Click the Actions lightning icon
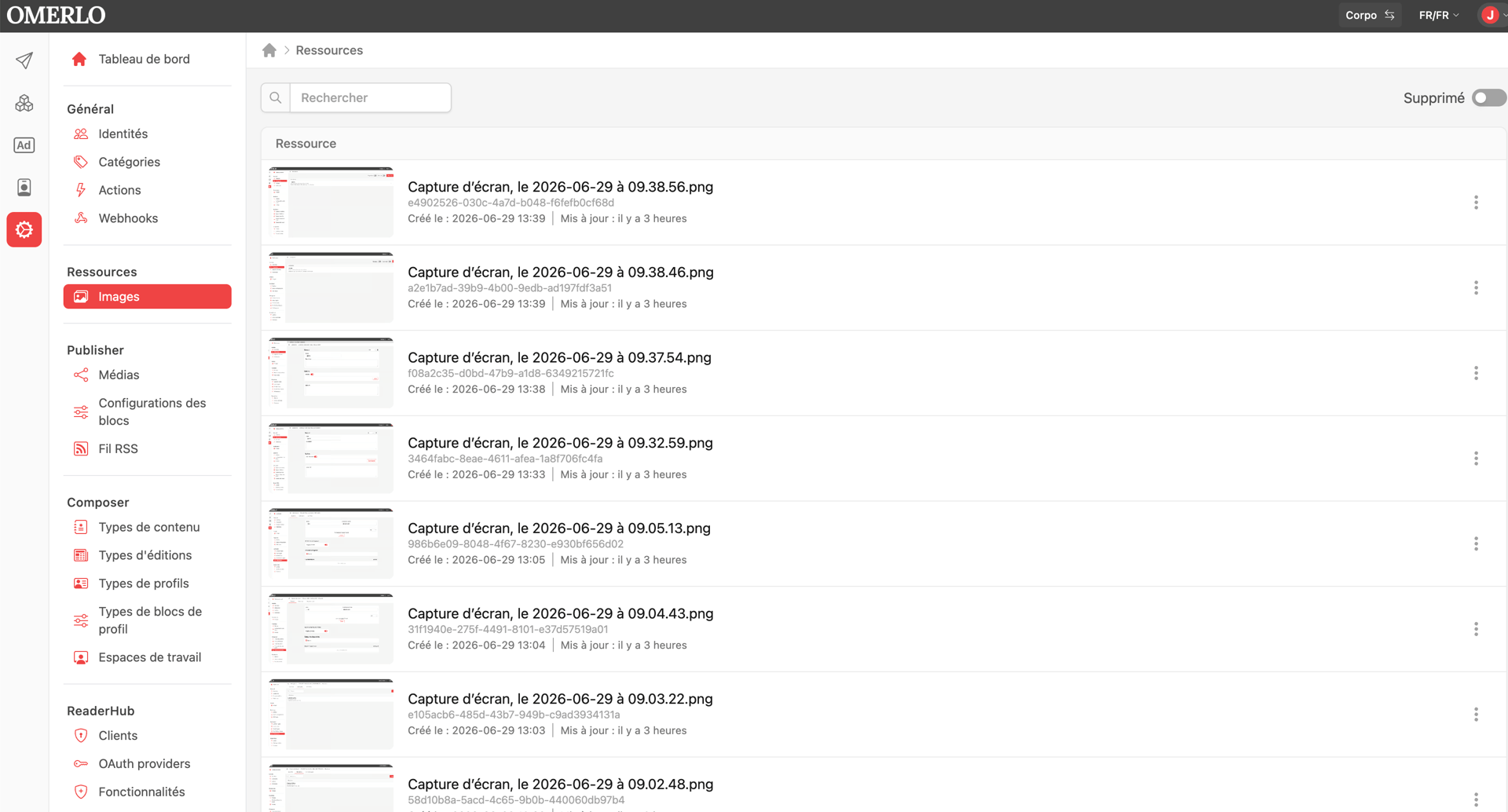This screenshot has height=812, width=1508. [81, 190]
